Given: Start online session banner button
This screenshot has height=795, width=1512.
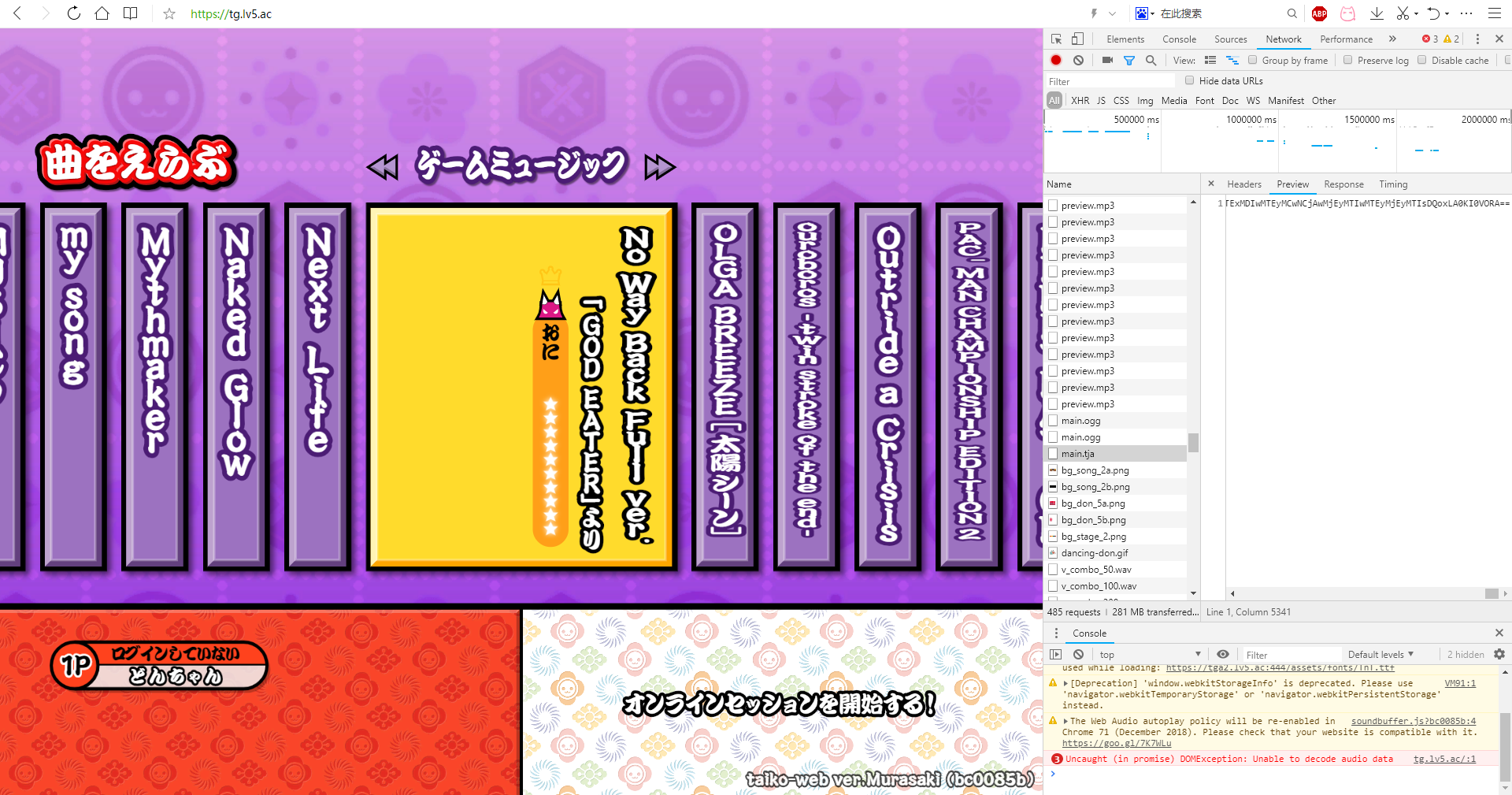Looking at the screenshot, I should pyautogui.click(x=780, y=703).
